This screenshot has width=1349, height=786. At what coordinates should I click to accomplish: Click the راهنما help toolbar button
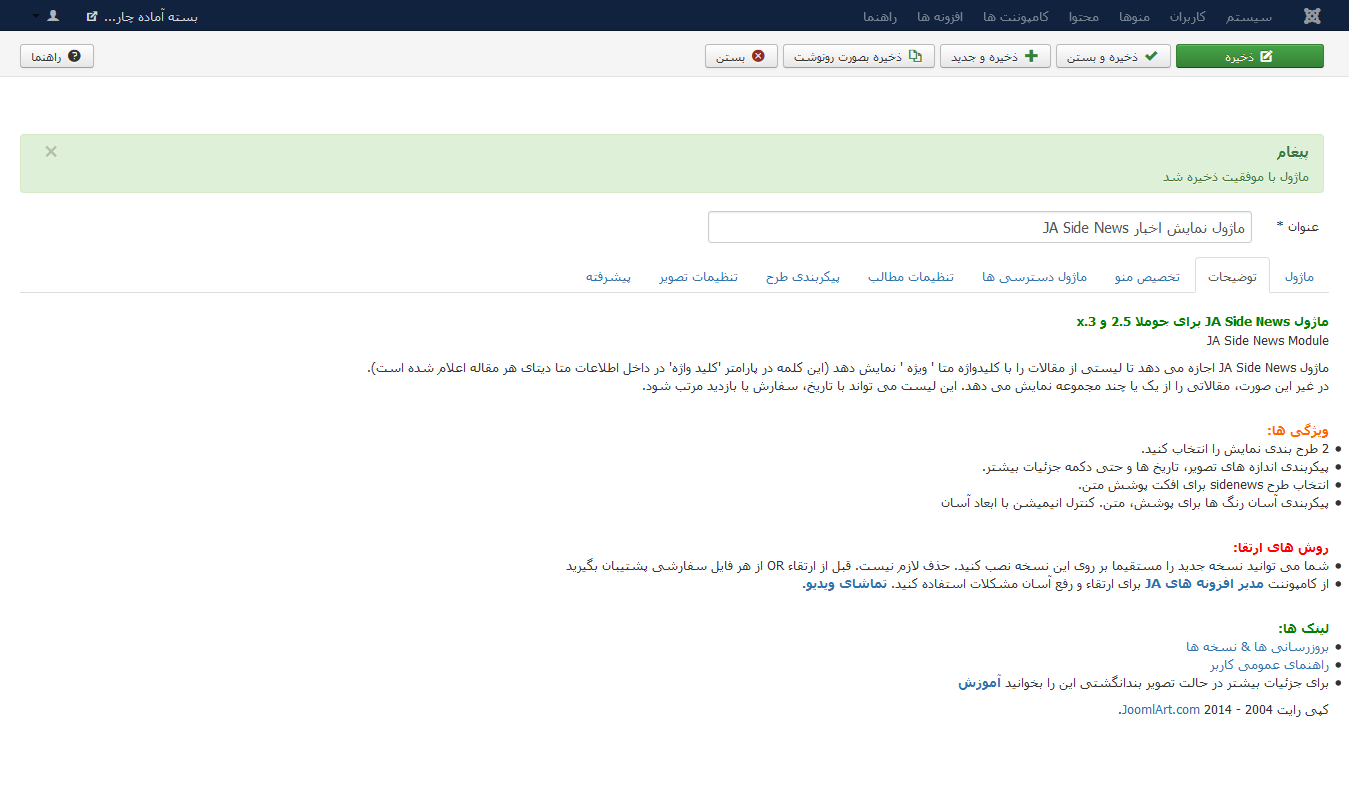pyautogui.click(x=57, y=56)
